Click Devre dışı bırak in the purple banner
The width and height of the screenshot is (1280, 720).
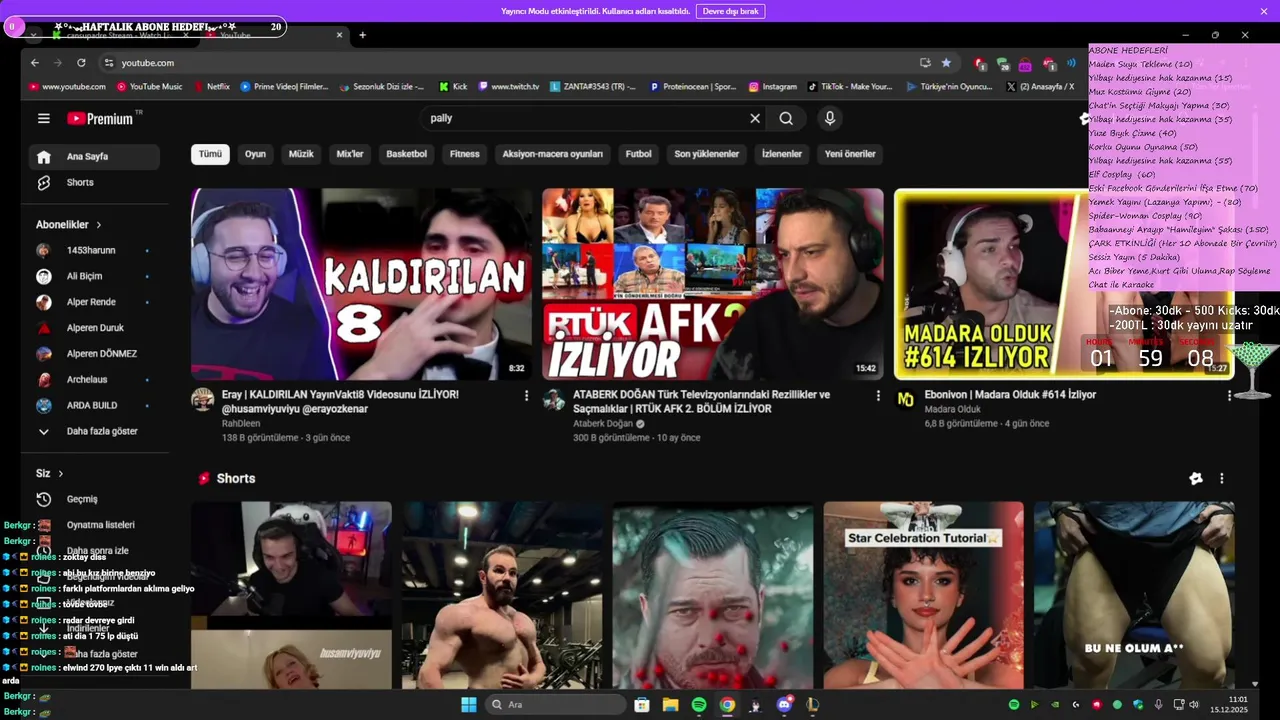coord(731,11)
